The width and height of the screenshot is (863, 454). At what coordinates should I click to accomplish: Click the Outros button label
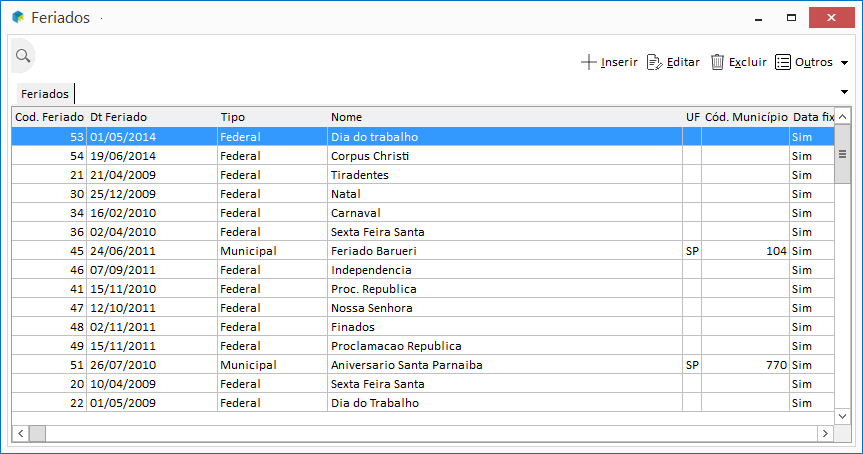(x=813, y=62)
